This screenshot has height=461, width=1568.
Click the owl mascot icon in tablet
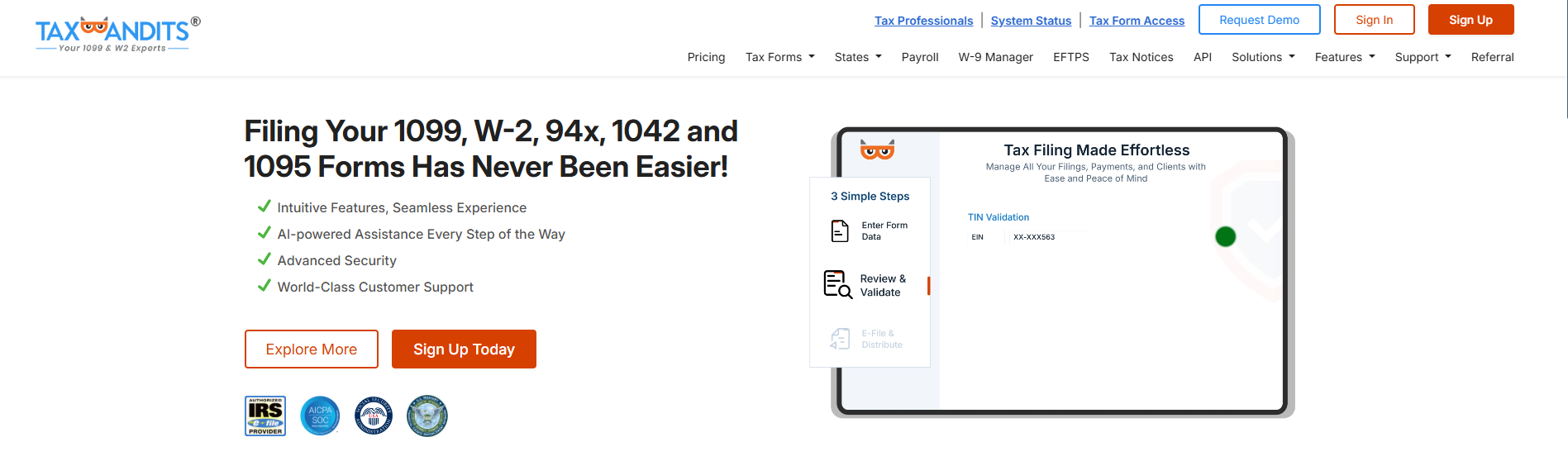point(877,150)
